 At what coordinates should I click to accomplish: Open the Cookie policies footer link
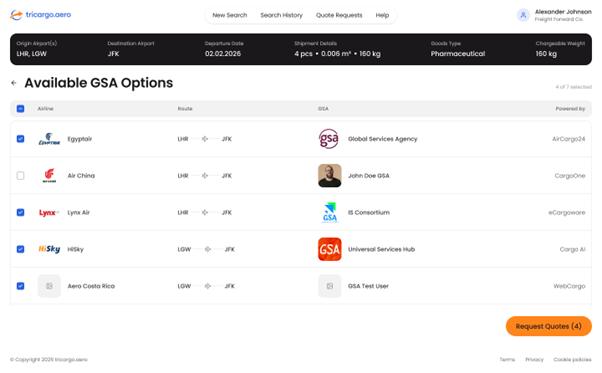pyautogui.click(x=572, y=360)
